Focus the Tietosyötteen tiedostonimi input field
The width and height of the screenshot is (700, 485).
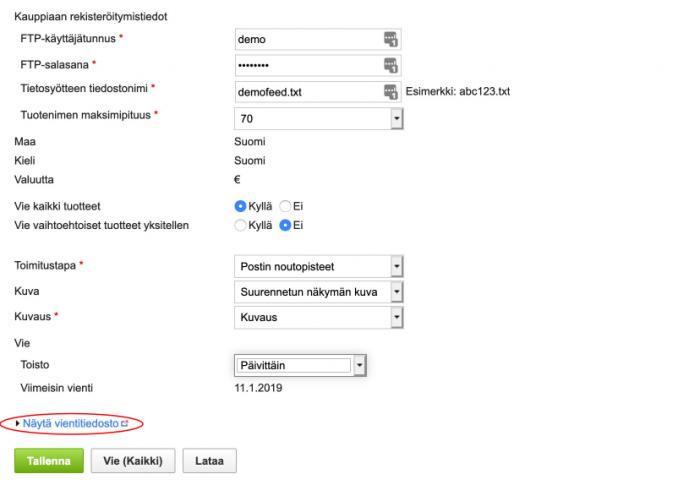(318, 92)
